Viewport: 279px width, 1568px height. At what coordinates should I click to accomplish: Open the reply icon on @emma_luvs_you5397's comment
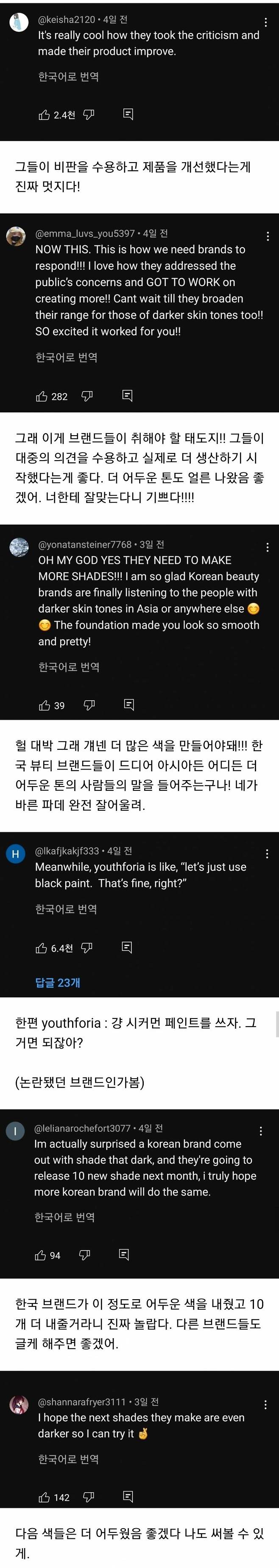[x=127, y=396]
